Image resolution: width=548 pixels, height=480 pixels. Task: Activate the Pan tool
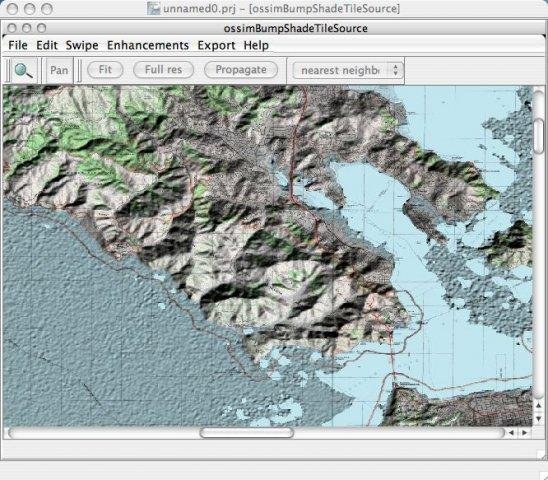(59, 70)
